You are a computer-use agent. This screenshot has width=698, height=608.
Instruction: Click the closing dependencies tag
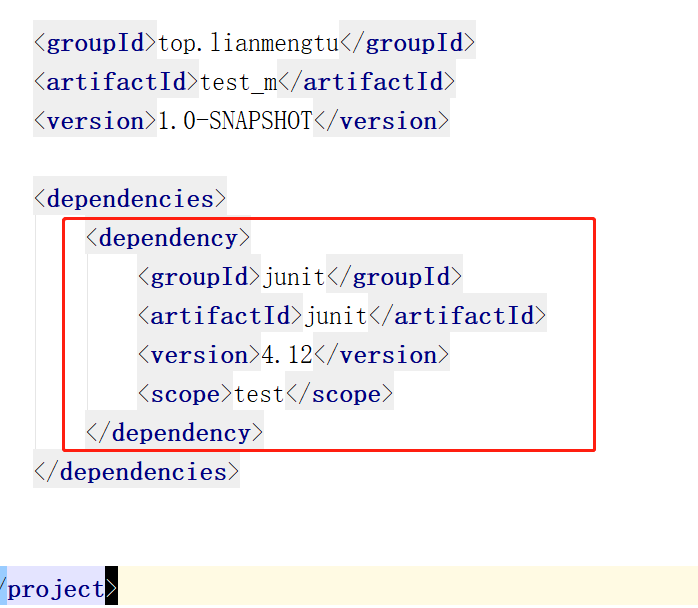point(137,472)
